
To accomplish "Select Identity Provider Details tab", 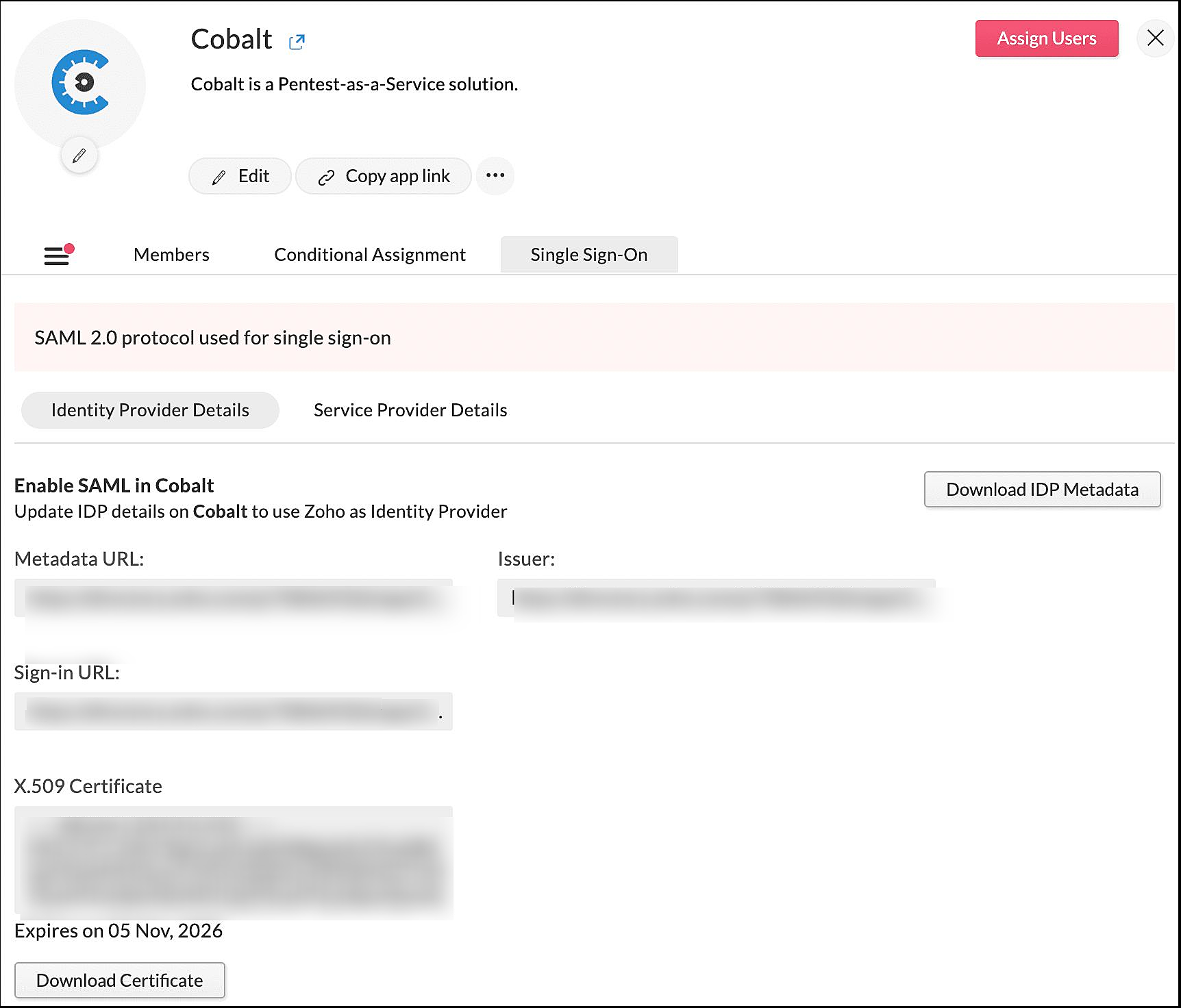I will pos(150,410).
